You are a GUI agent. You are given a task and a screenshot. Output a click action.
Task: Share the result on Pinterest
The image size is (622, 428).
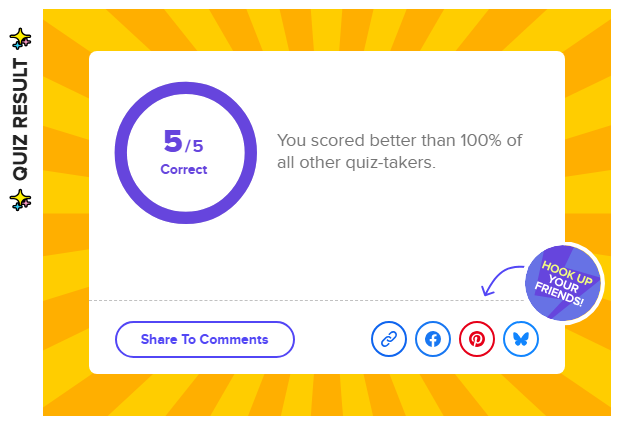(477, 339)
